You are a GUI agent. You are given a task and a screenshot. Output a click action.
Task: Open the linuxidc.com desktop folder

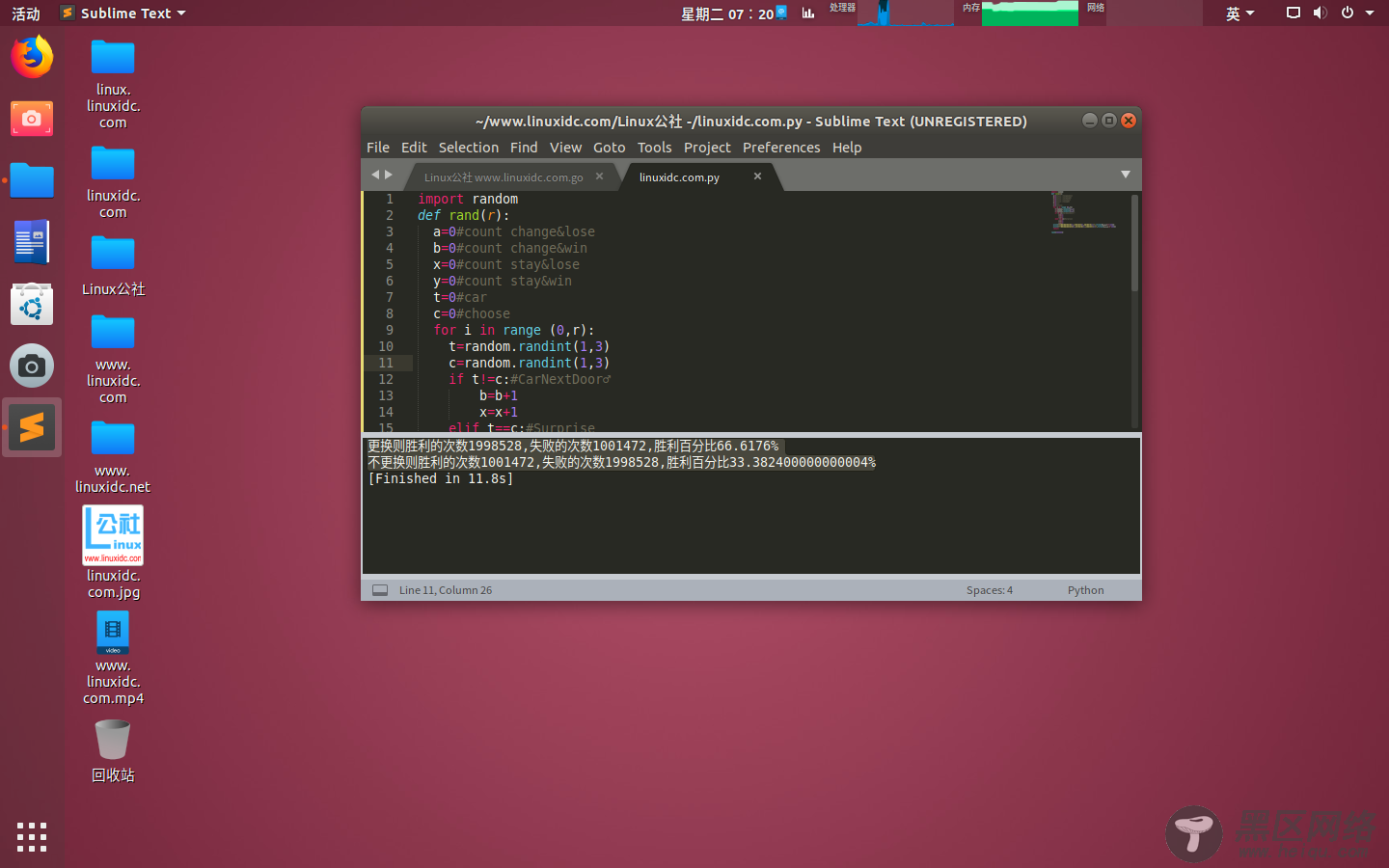113,182
